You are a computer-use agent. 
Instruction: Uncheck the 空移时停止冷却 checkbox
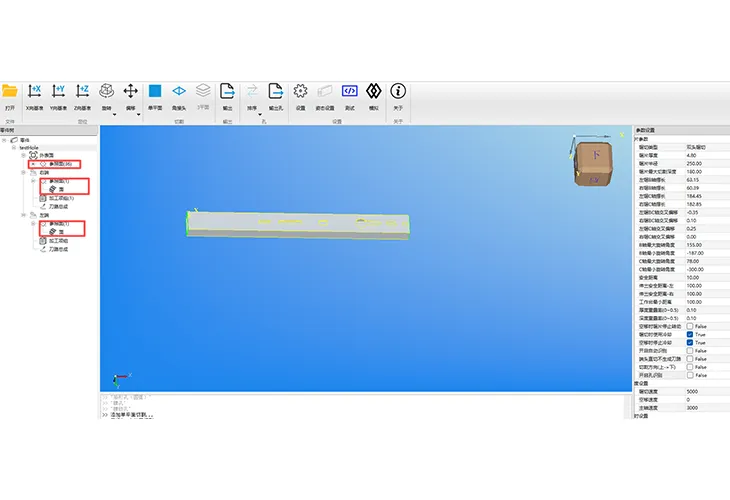pos(690,343)
